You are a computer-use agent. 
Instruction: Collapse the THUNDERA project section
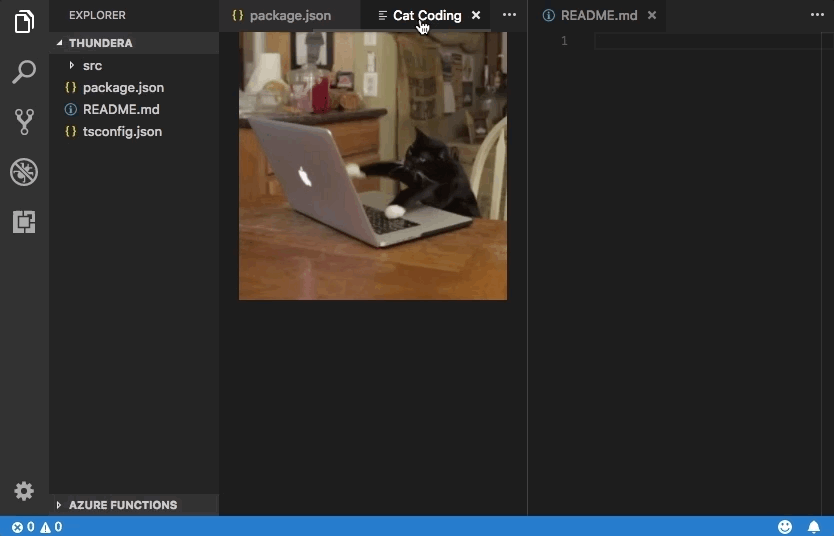point(99,43)
